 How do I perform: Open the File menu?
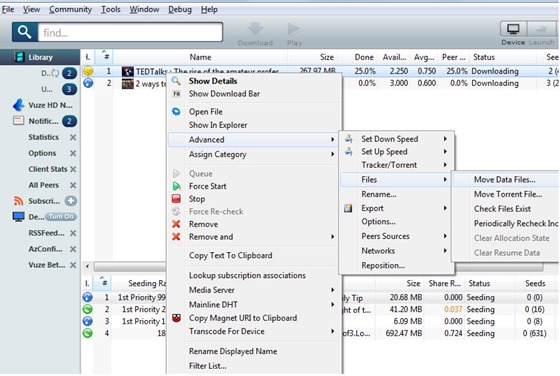[x=8, y=9]
